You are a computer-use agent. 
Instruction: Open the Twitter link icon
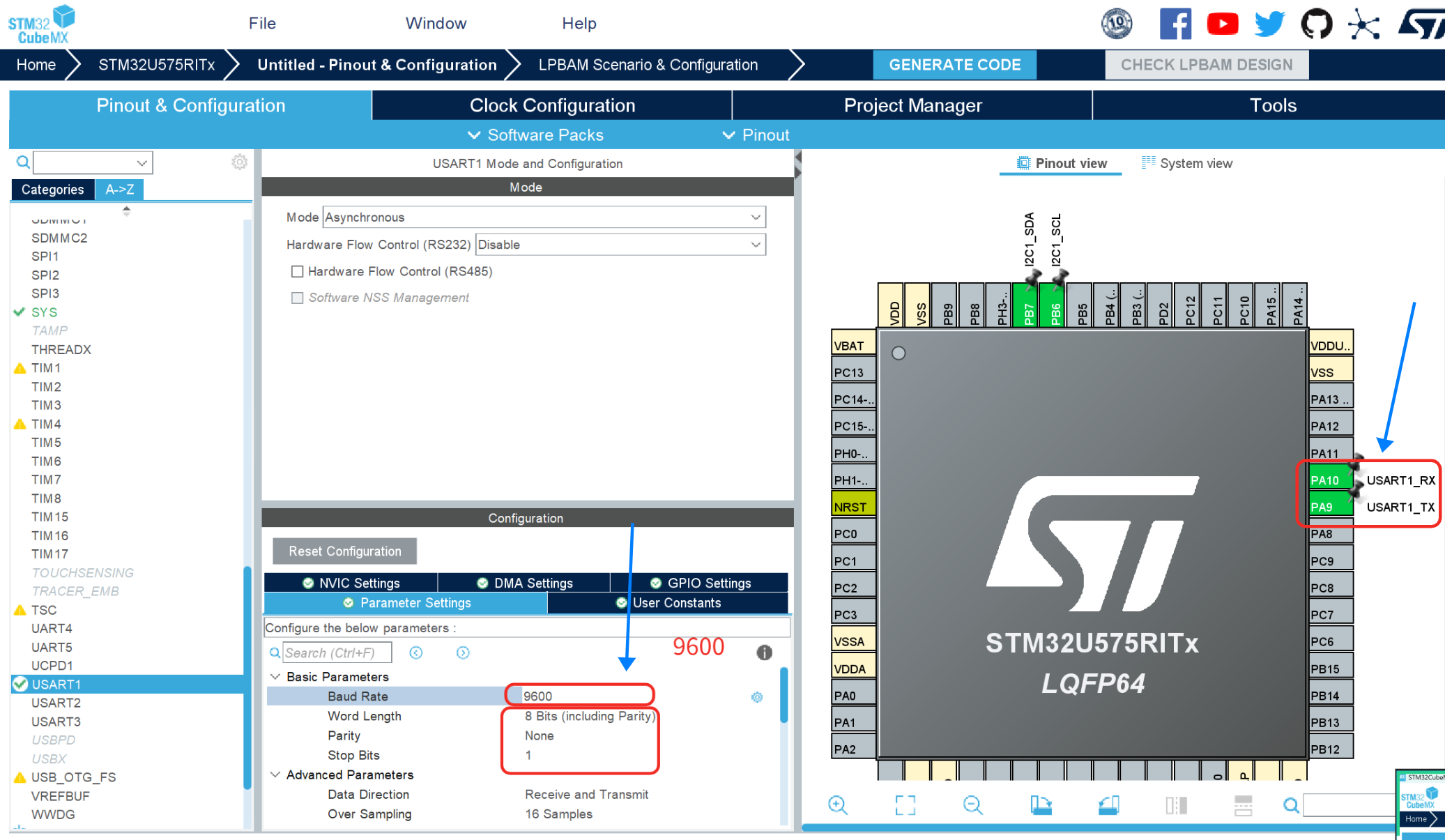point(1269,24)
